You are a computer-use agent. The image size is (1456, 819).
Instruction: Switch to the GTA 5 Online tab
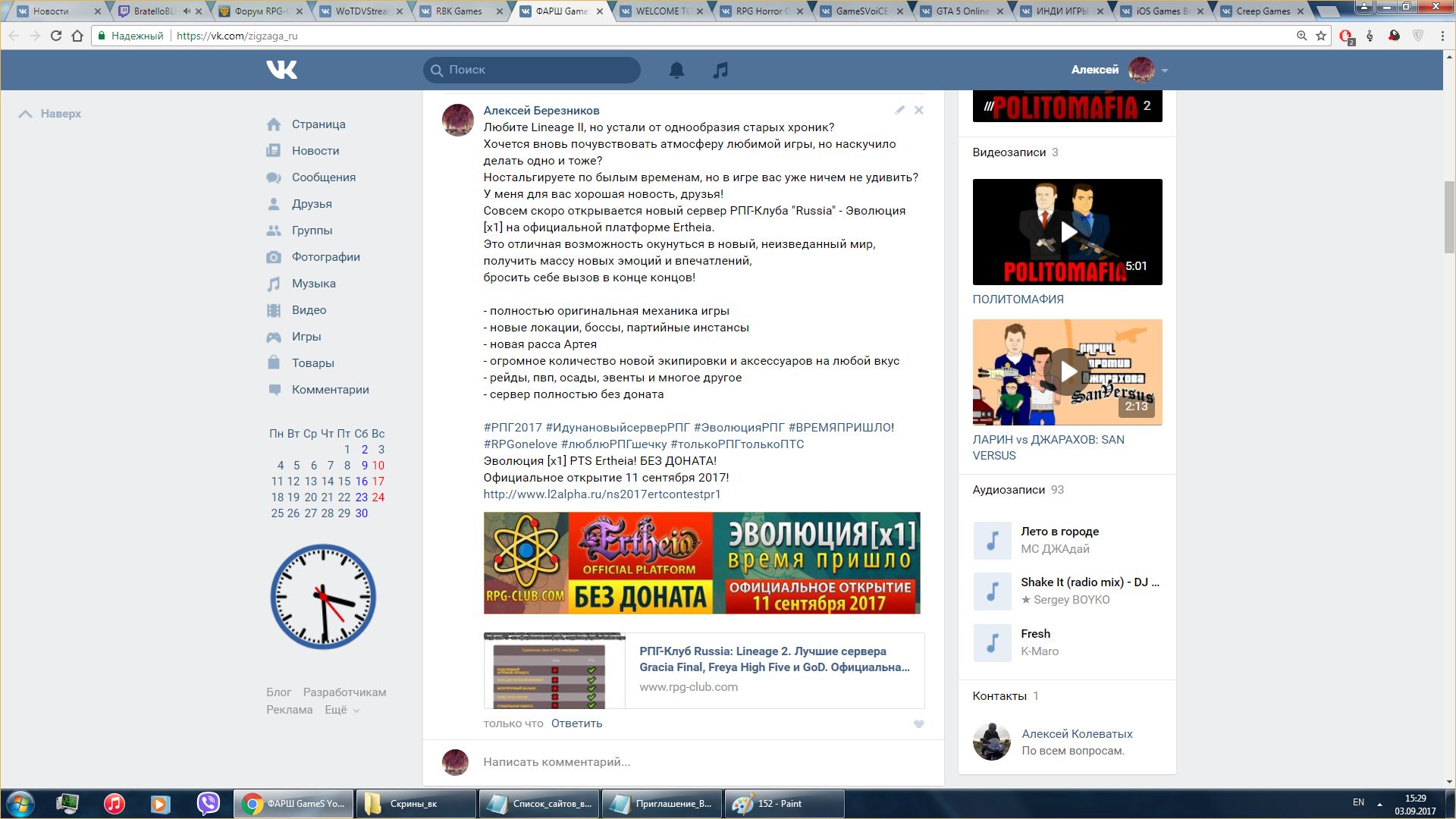(960, 11)
